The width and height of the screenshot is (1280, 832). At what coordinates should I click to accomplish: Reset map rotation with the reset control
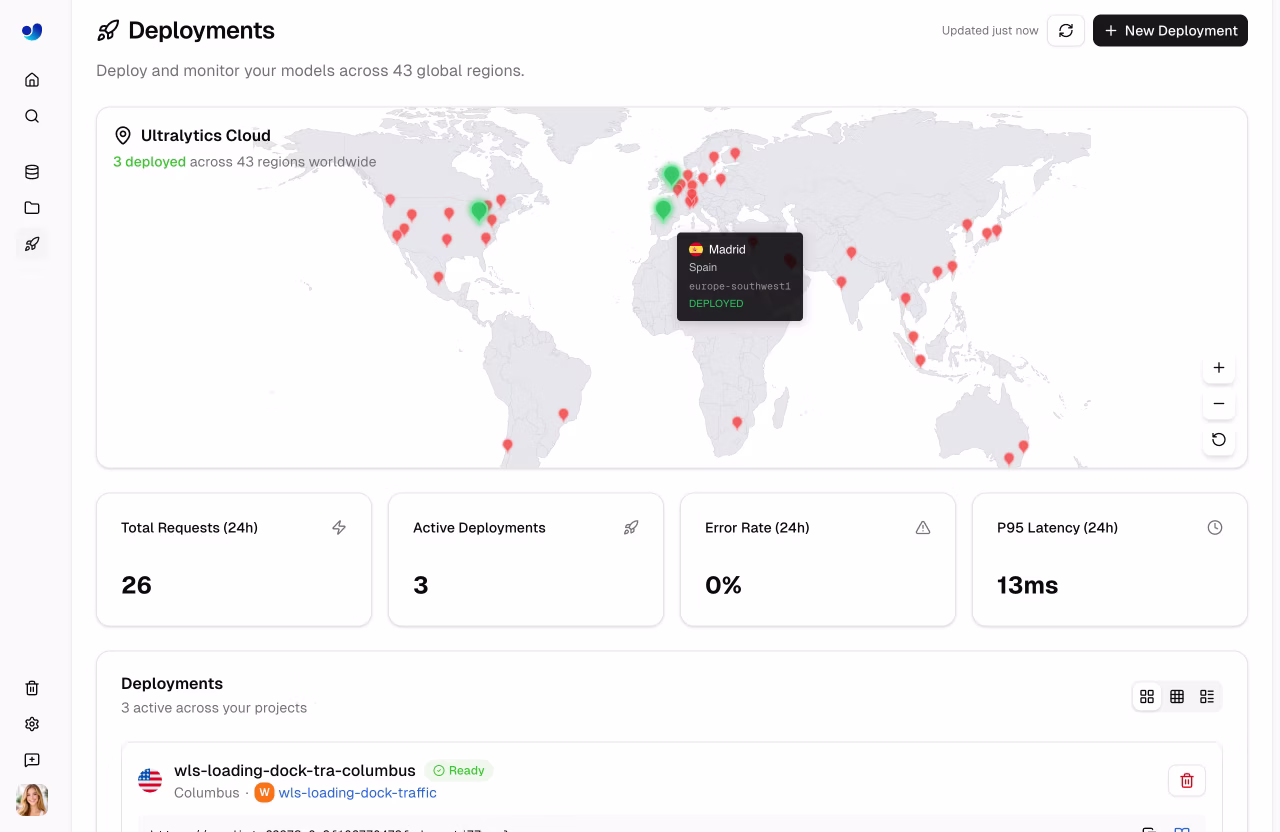click(x=1218, y=439)
